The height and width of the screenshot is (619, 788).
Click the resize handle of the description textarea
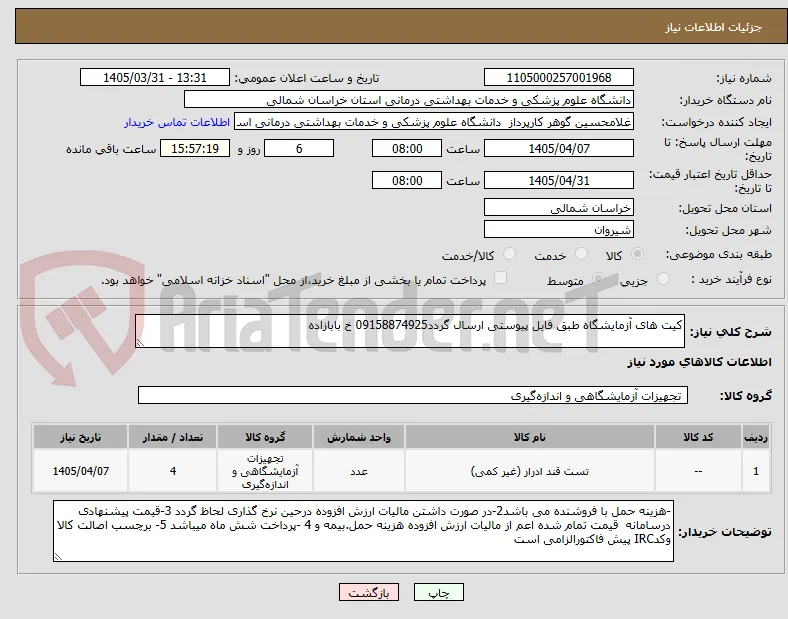click(140, 343)
